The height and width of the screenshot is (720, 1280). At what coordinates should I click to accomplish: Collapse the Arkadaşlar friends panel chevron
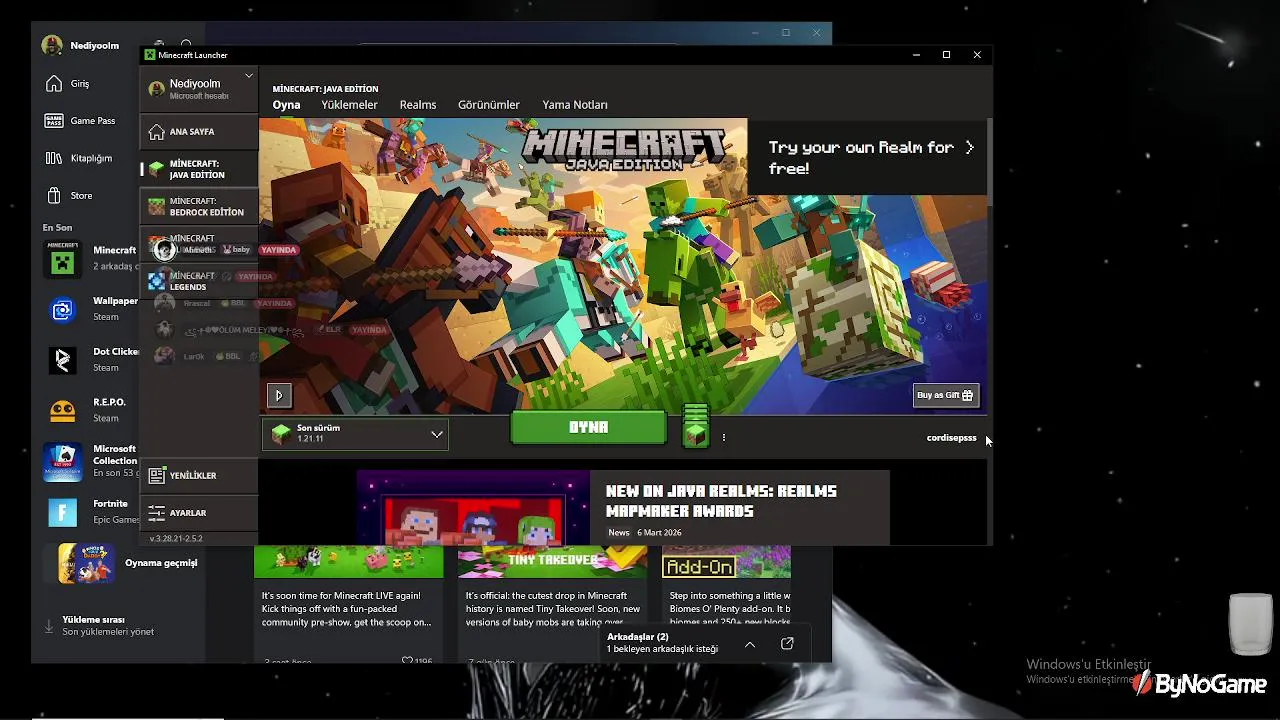click(x=750, y=644)
